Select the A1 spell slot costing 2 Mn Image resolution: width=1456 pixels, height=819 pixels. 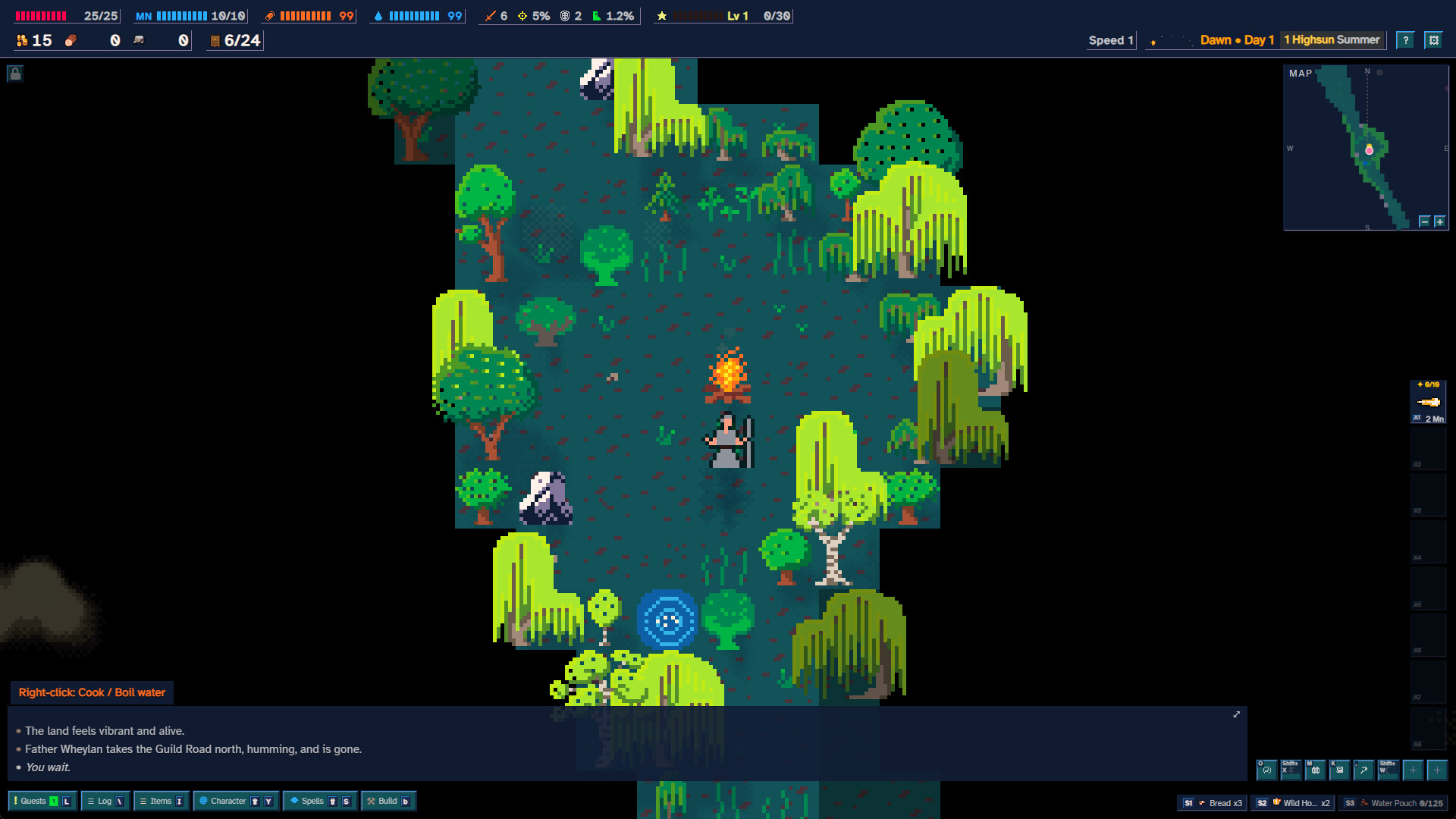pyautogui.click(x=1429, y=403)
